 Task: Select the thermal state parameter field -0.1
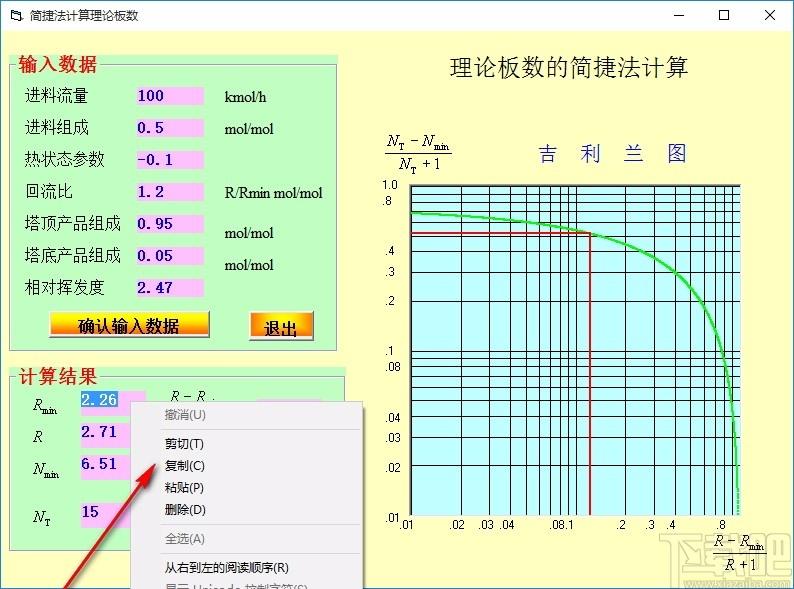point(170,160)
